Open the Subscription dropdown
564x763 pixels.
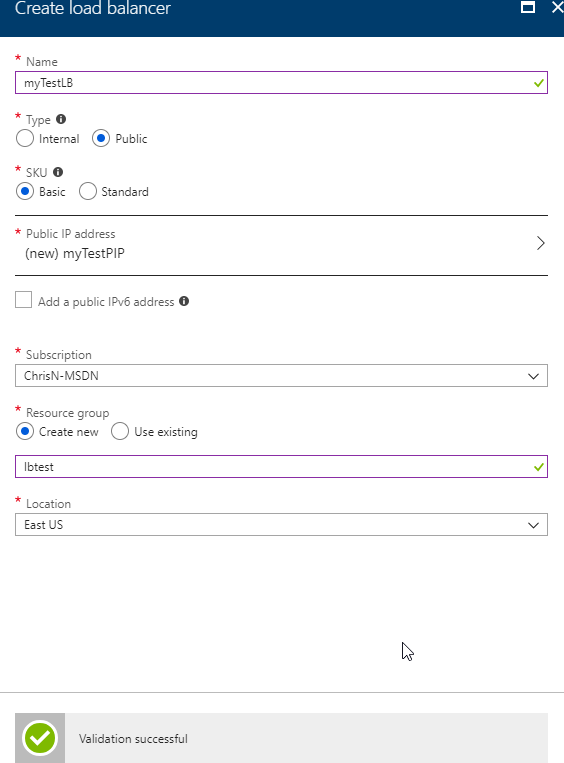[x=281, y=376]
